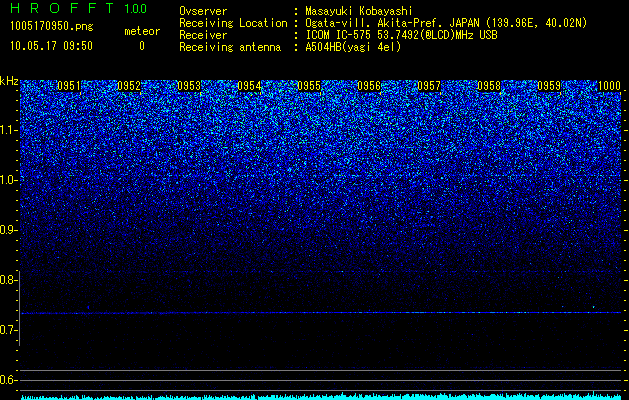Click the kHz axis unit label
Image resolution: width=629 pixels, height=400 pixels.
click(x=9, y=81)
